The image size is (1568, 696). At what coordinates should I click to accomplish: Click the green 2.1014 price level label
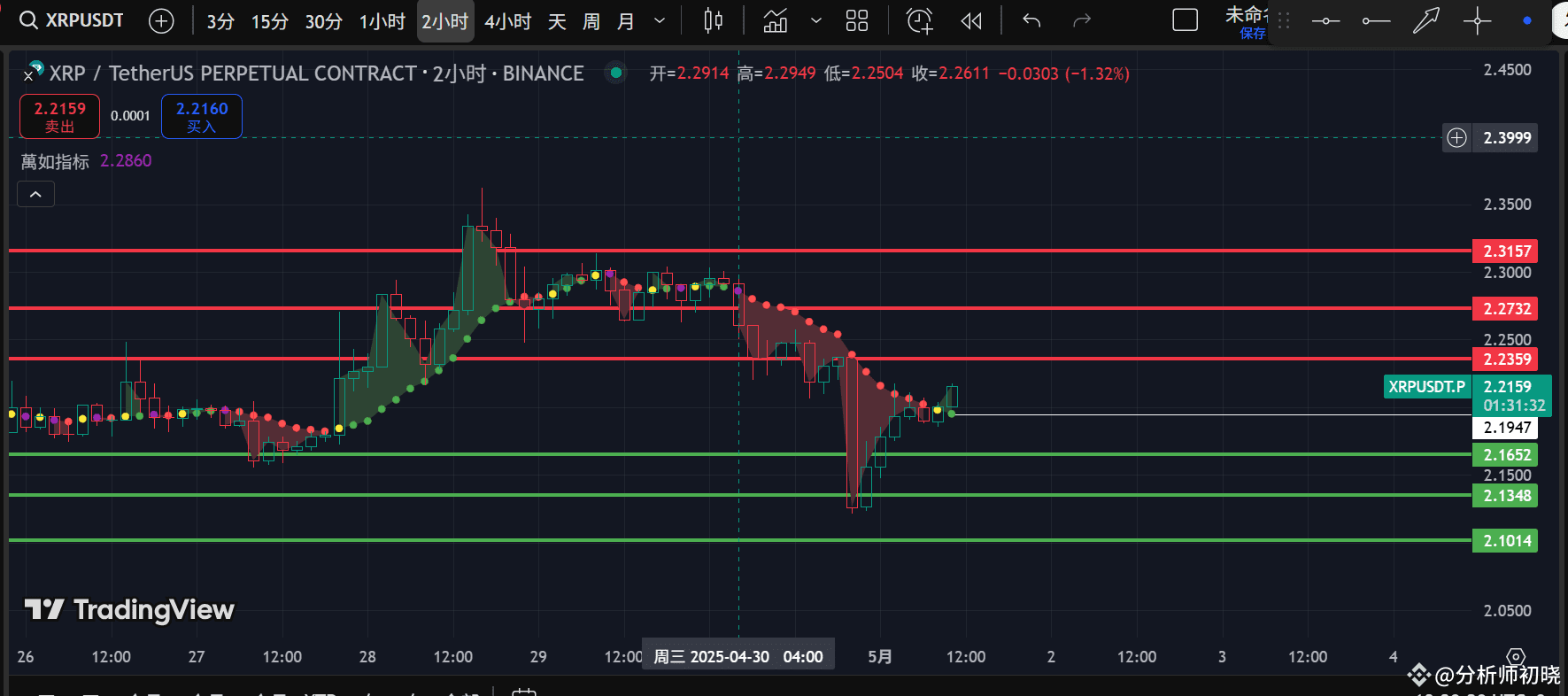point(1505,541)
